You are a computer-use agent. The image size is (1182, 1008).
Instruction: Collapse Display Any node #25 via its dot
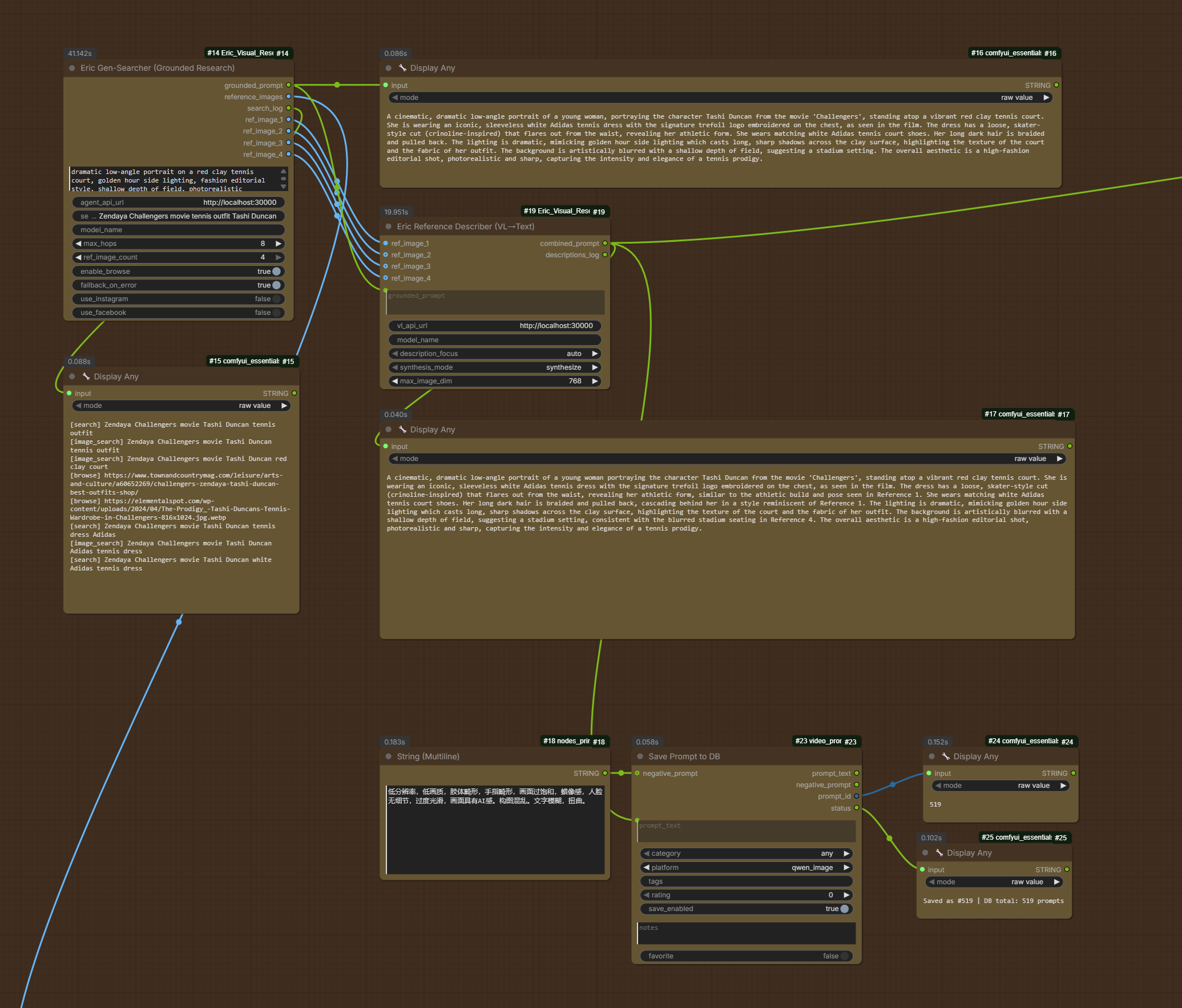tap(925, 853)
